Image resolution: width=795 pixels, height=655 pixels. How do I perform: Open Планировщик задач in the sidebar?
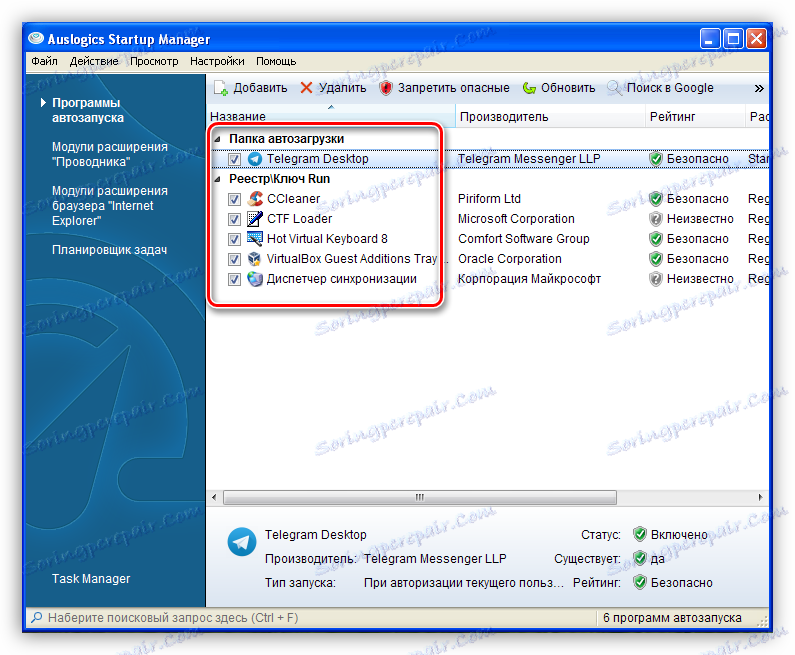click(x=109, y=250)
